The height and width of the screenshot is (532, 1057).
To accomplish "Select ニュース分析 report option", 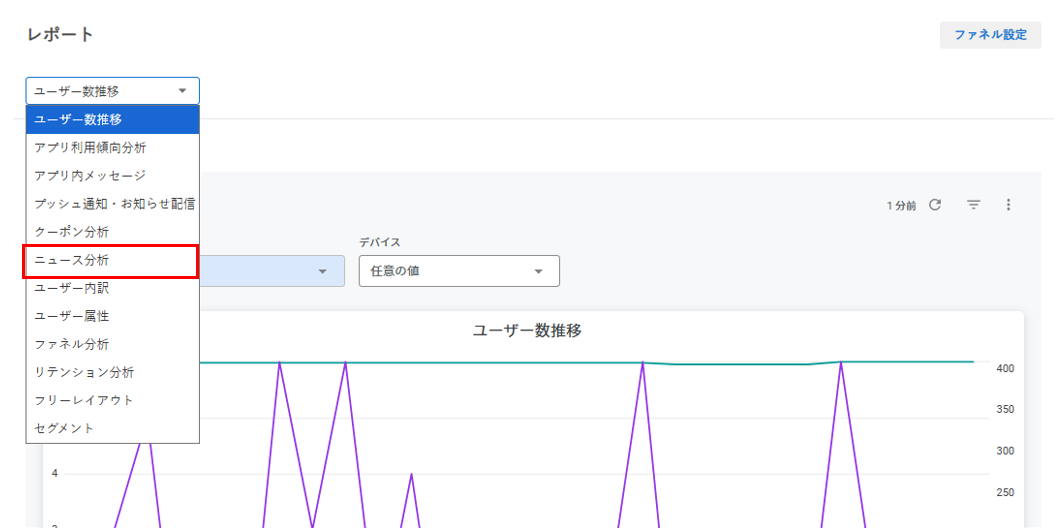I will pos(111,261).
